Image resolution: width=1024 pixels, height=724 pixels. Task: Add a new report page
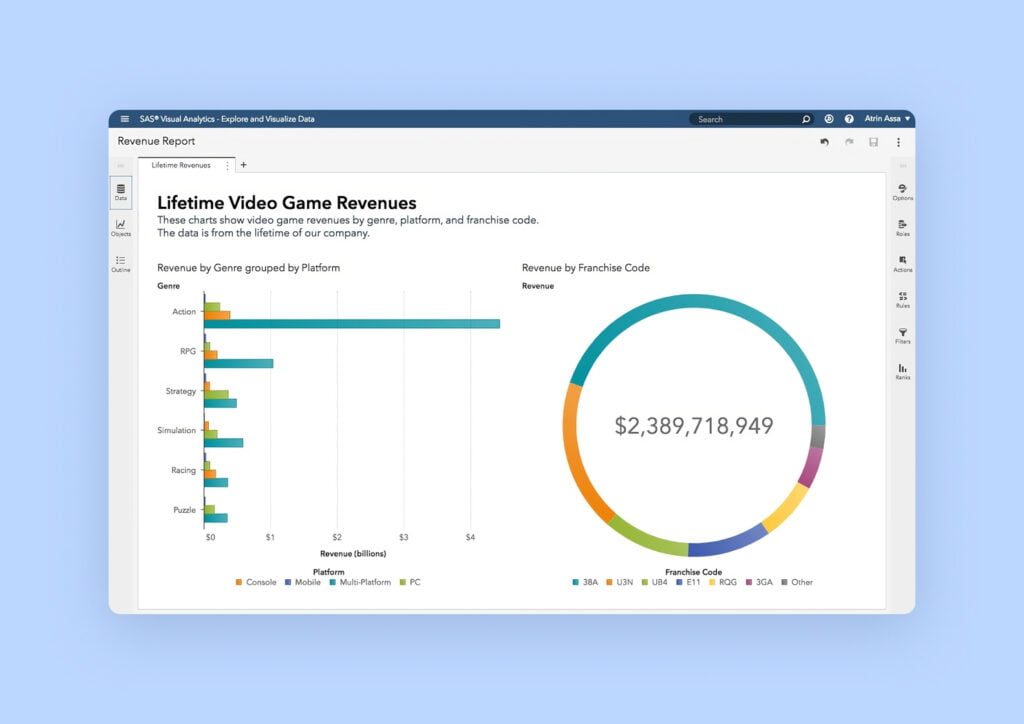tap(243, 164)
